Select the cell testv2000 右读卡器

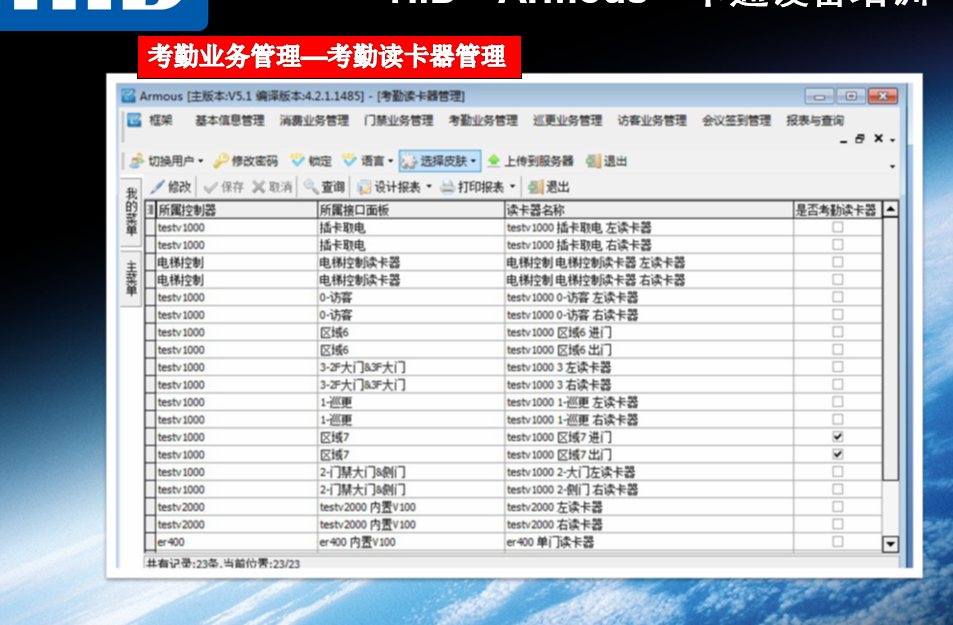(649, 524)
